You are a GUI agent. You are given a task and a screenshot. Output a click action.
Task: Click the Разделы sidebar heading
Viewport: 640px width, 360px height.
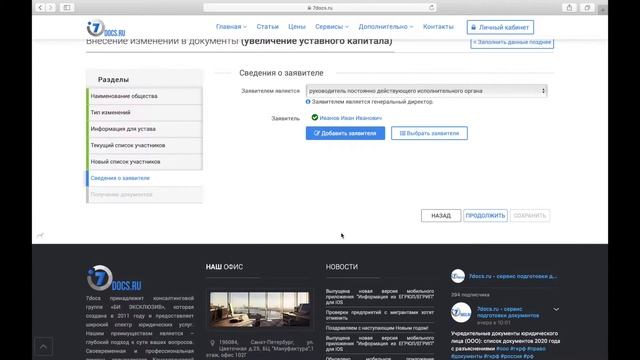[x=113, y=80]
